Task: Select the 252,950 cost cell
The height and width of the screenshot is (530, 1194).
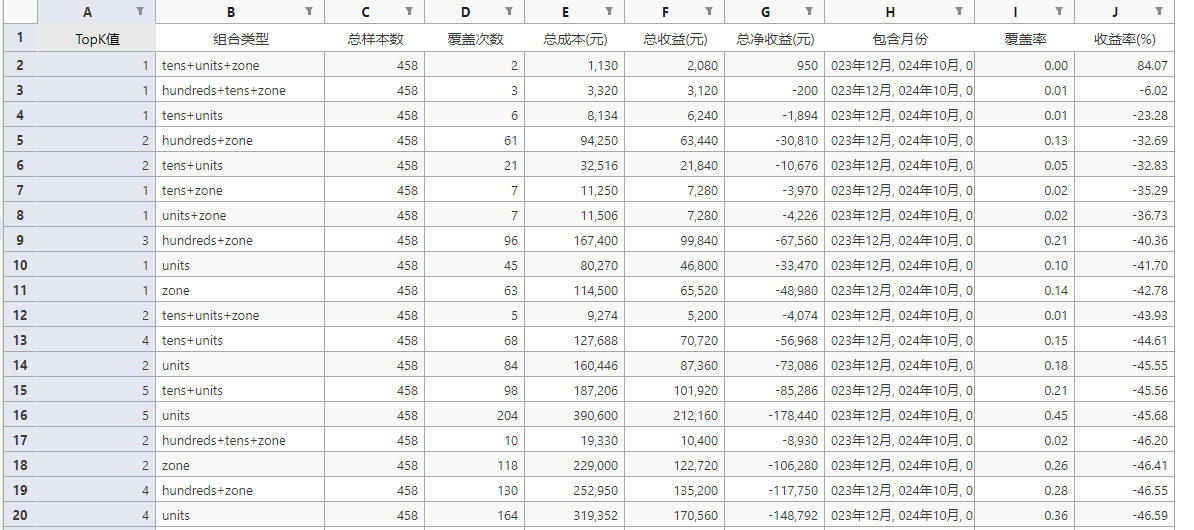Action: [575, 490]
